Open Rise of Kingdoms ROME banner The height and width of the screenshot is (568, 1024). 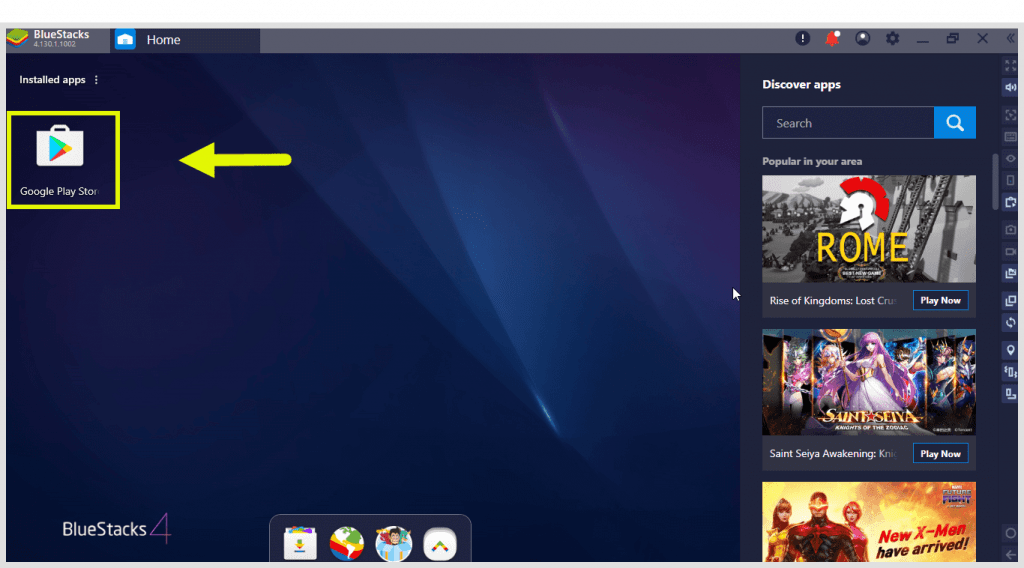(x=869, y=229)
